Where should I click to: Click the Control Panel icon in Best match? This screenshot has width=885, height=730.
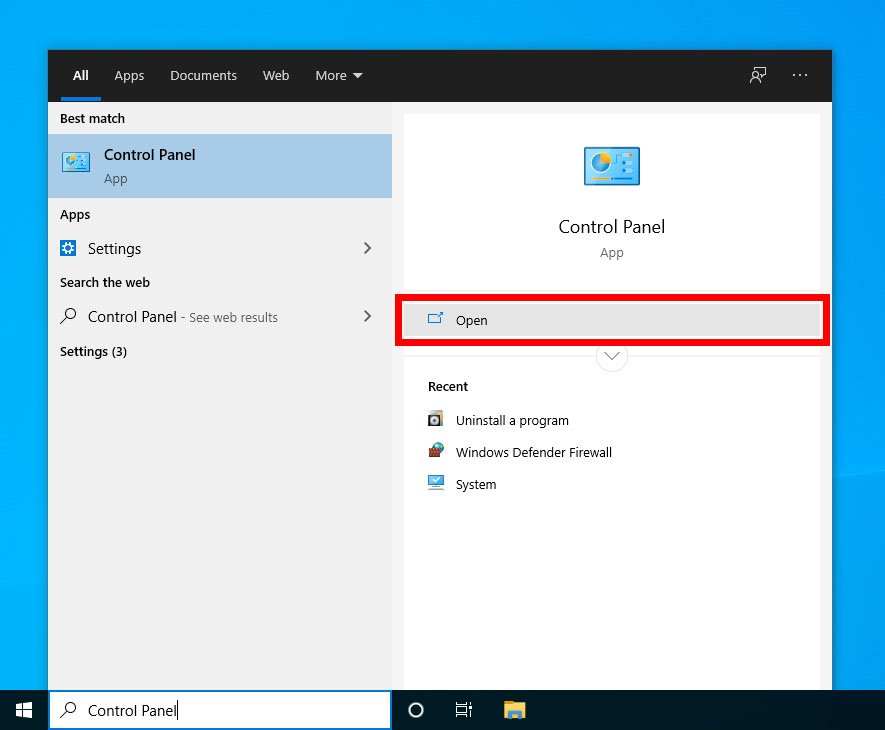[76, 163]
